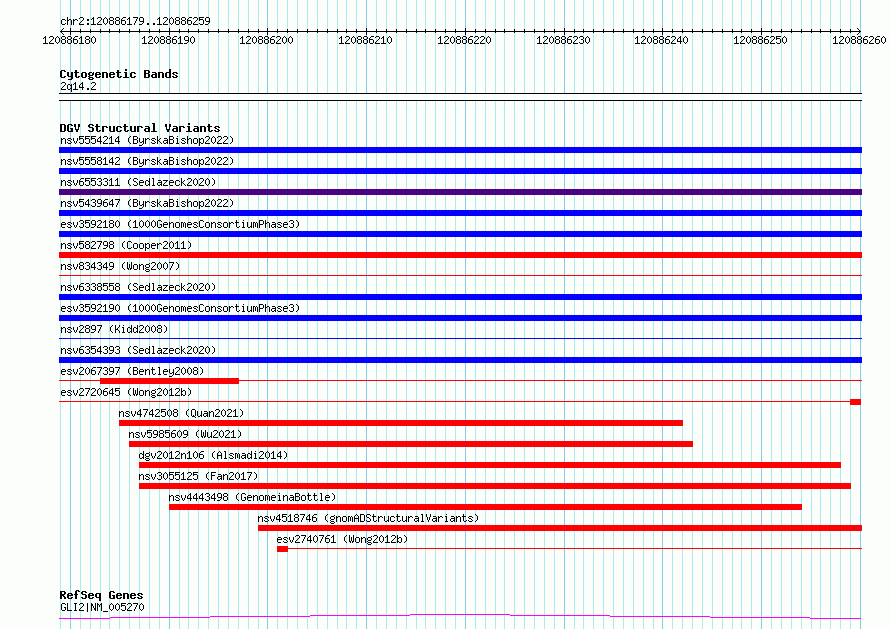The width and height of the screenshot is (890, 629).
Task: Click the chr2:120886179..120886259 region label
Action: (135, 21)
